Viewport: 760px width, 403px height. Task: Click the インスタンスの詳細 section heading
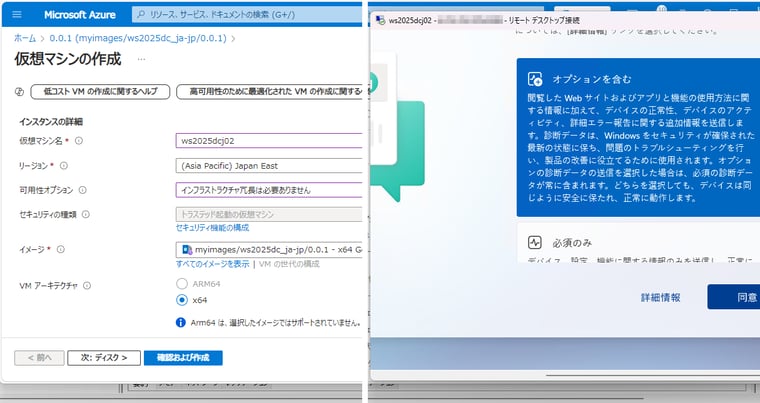click(51, 122)
